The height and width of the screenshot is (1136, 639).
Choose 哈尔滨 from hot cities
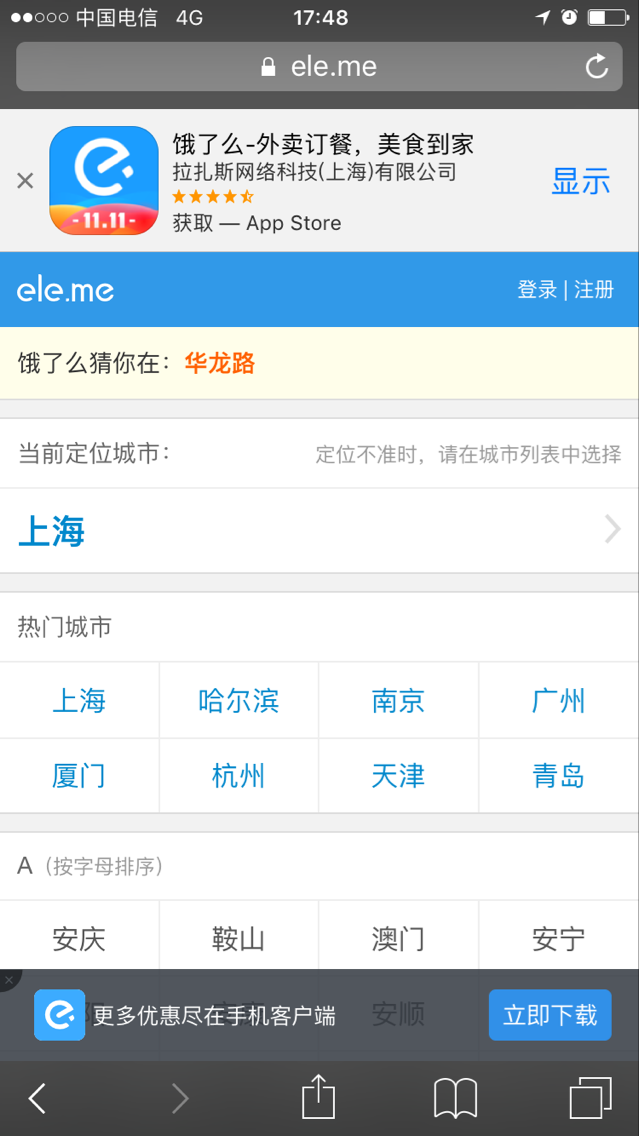click(x=239, y=701)
